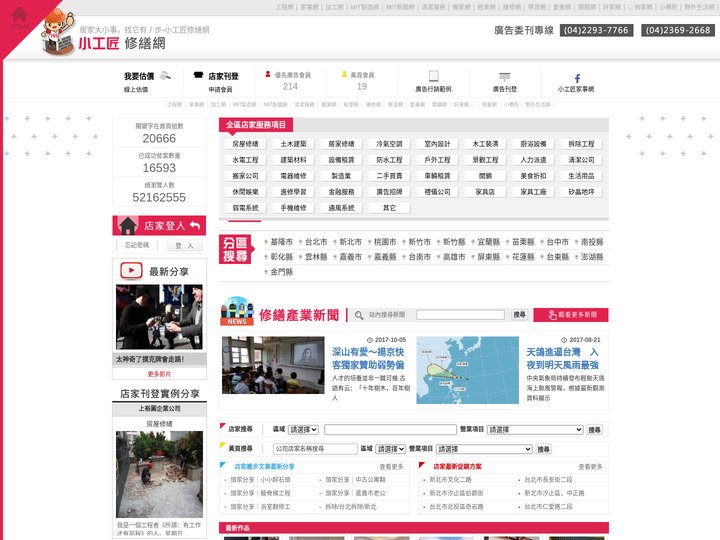Choose the 其它 category button
This screenshot has width=720, height=540.
click(389, 208)
